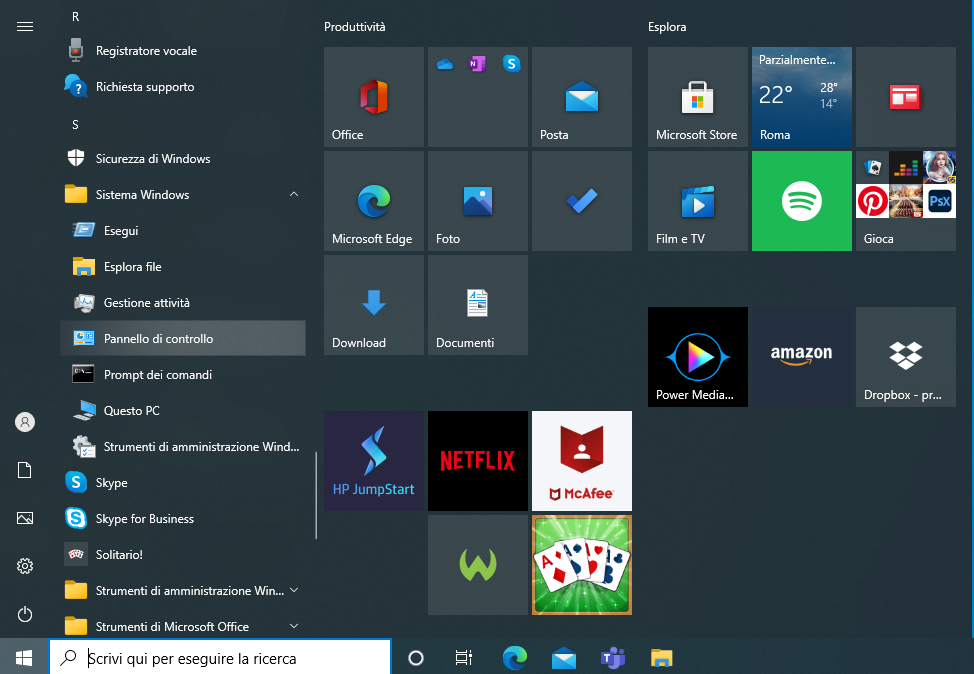Open the user account icon
Screen dimensions: 974x674
pyautogui.click(x=25, y=422)
